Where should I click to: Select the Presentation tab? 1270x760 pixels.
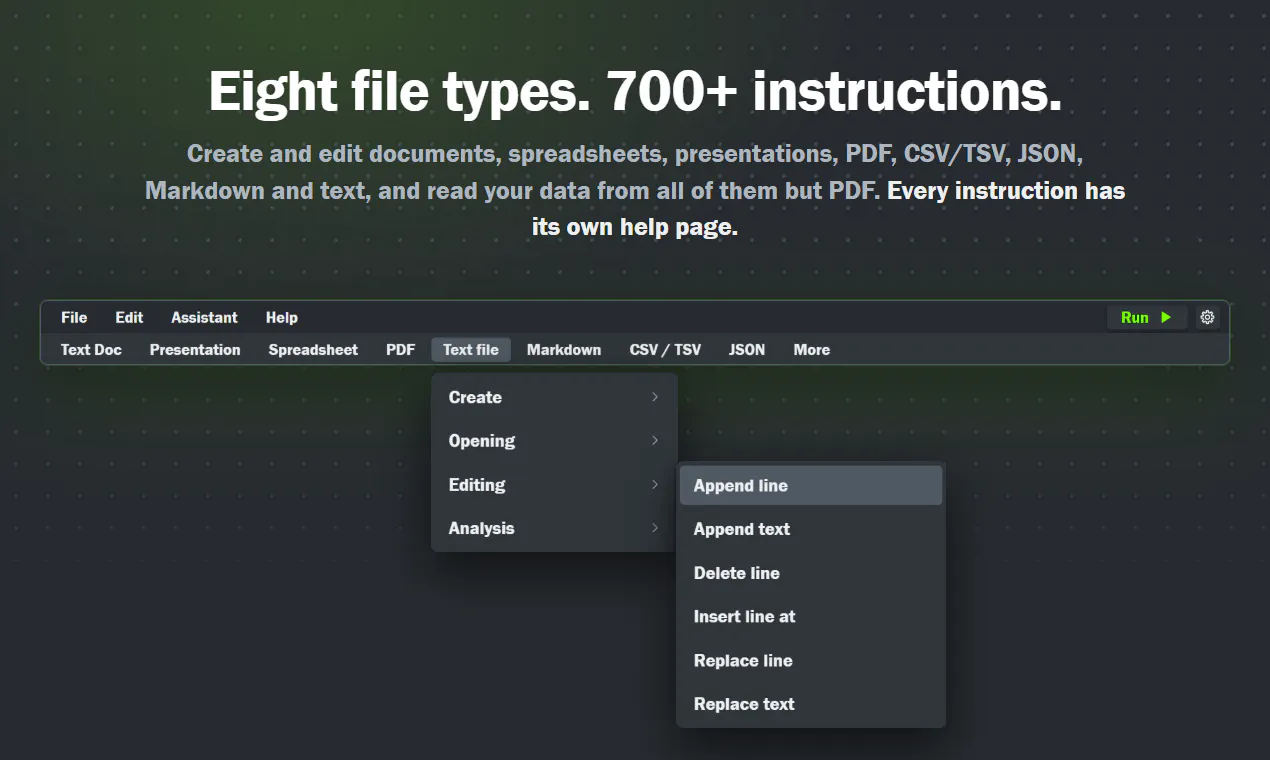195,350
